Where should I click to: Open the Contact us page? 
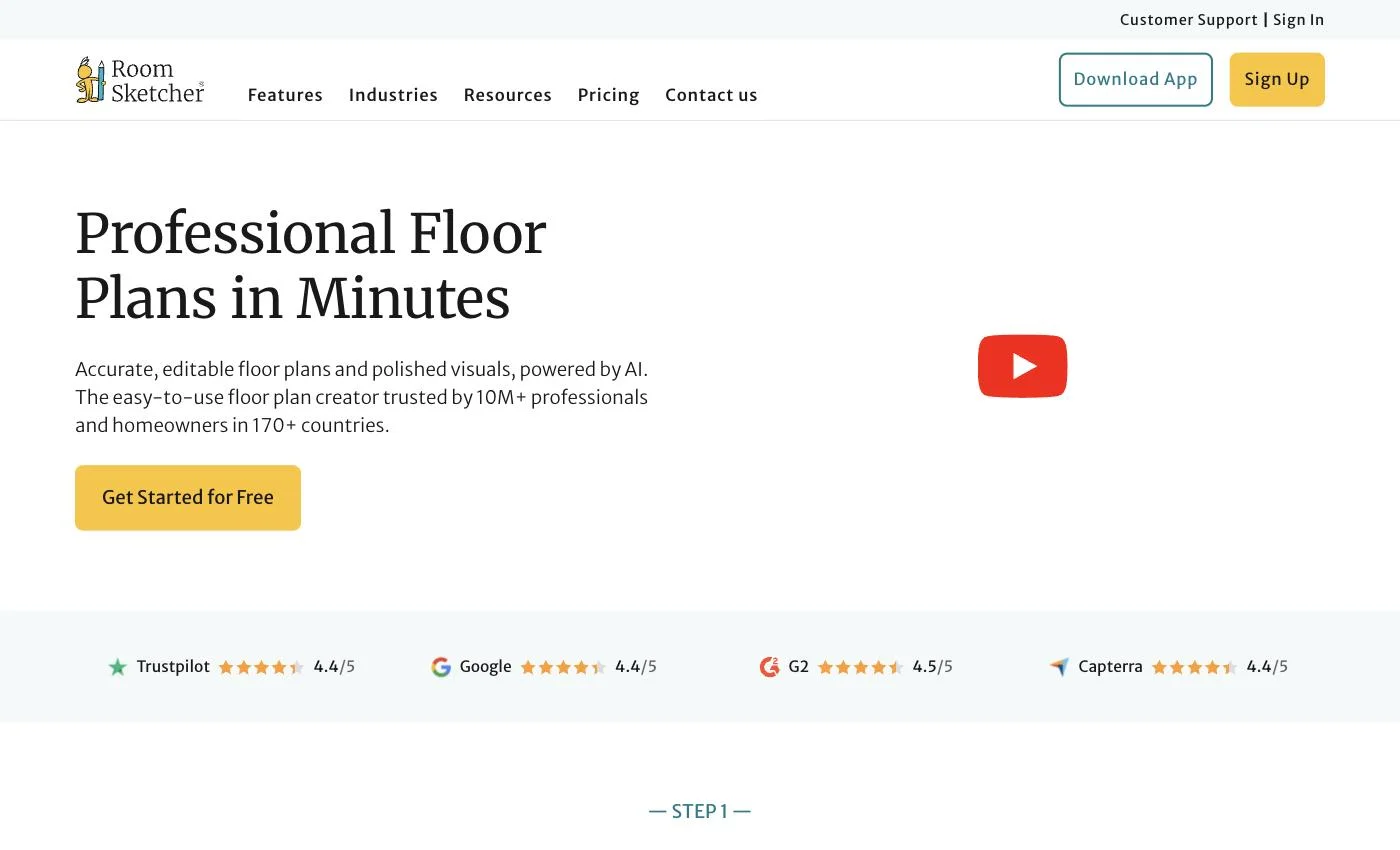[x=711, y=95]
